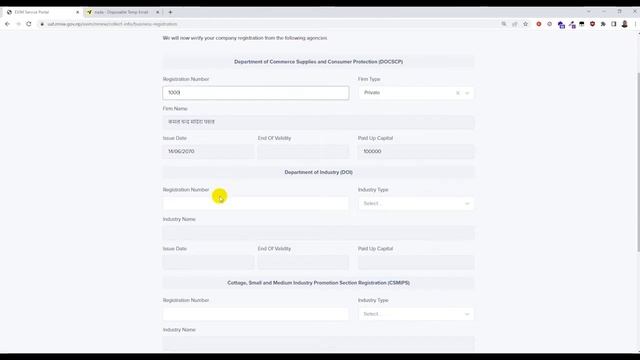Close the Service Portal tab
Screen dimensions: 640x360
pyautogui.click(x=78, y=12)
